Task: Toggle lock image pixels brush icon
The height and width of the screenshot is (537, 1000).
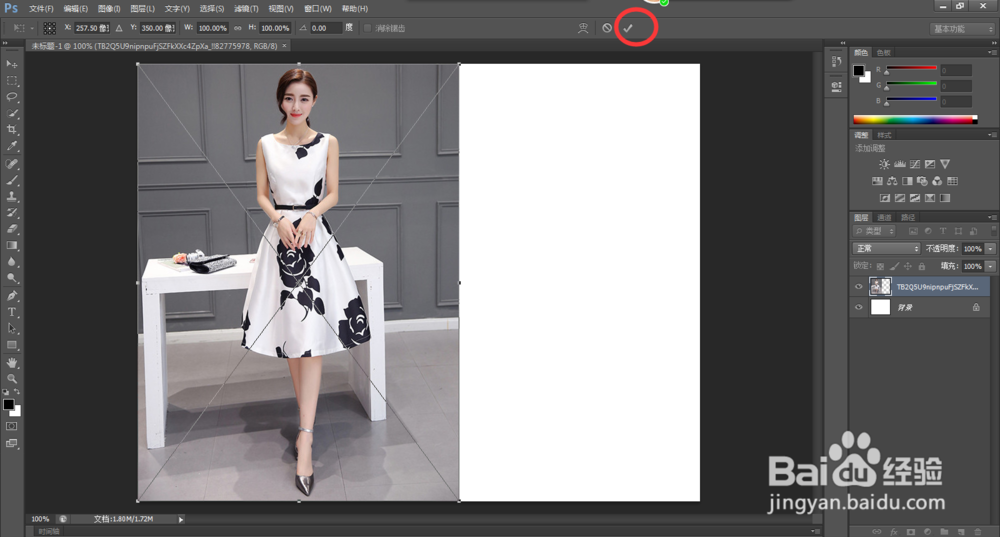Action: [894, 266]
